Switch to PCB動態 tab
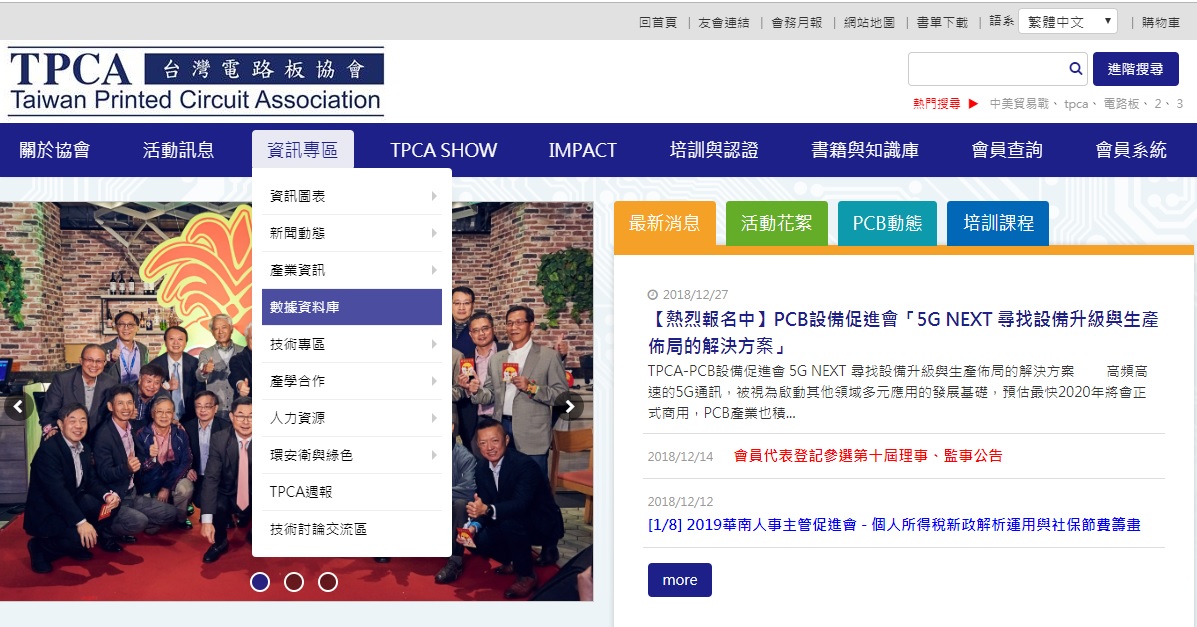This screenshot has height=627, width=1197. click(887, 223)
